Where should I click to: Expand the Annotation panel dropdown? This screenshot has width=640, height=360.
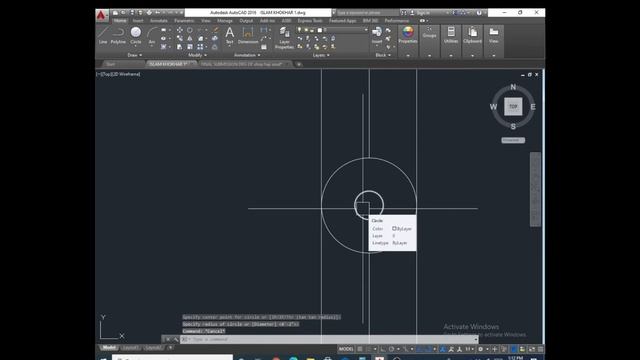(x=247, y=55)
